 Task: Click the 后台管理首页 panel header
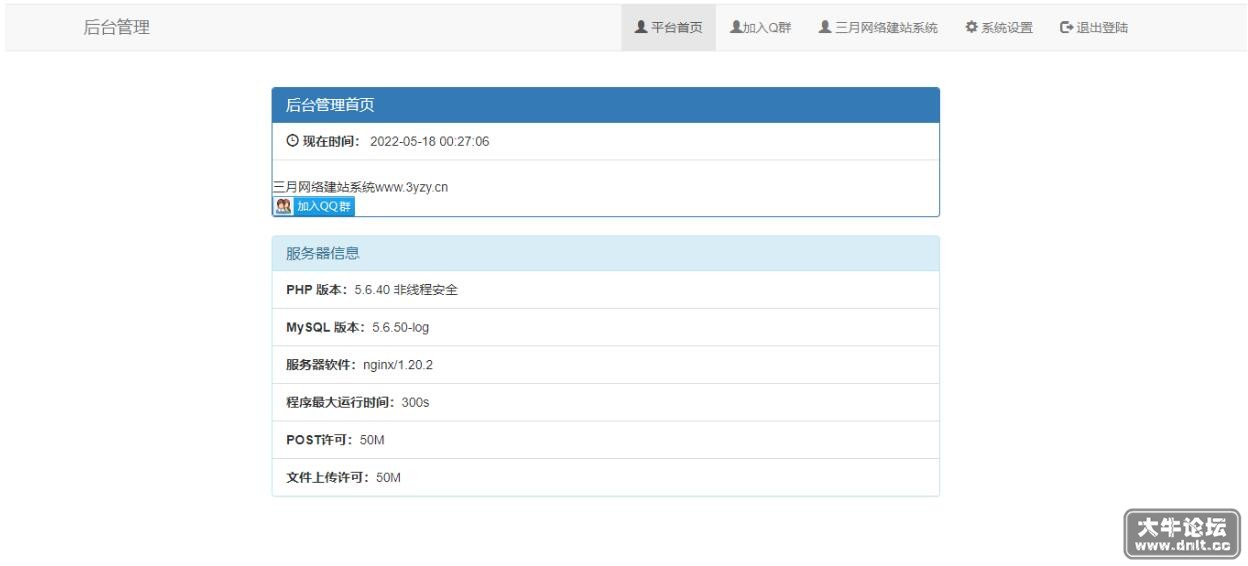(605, 105)
